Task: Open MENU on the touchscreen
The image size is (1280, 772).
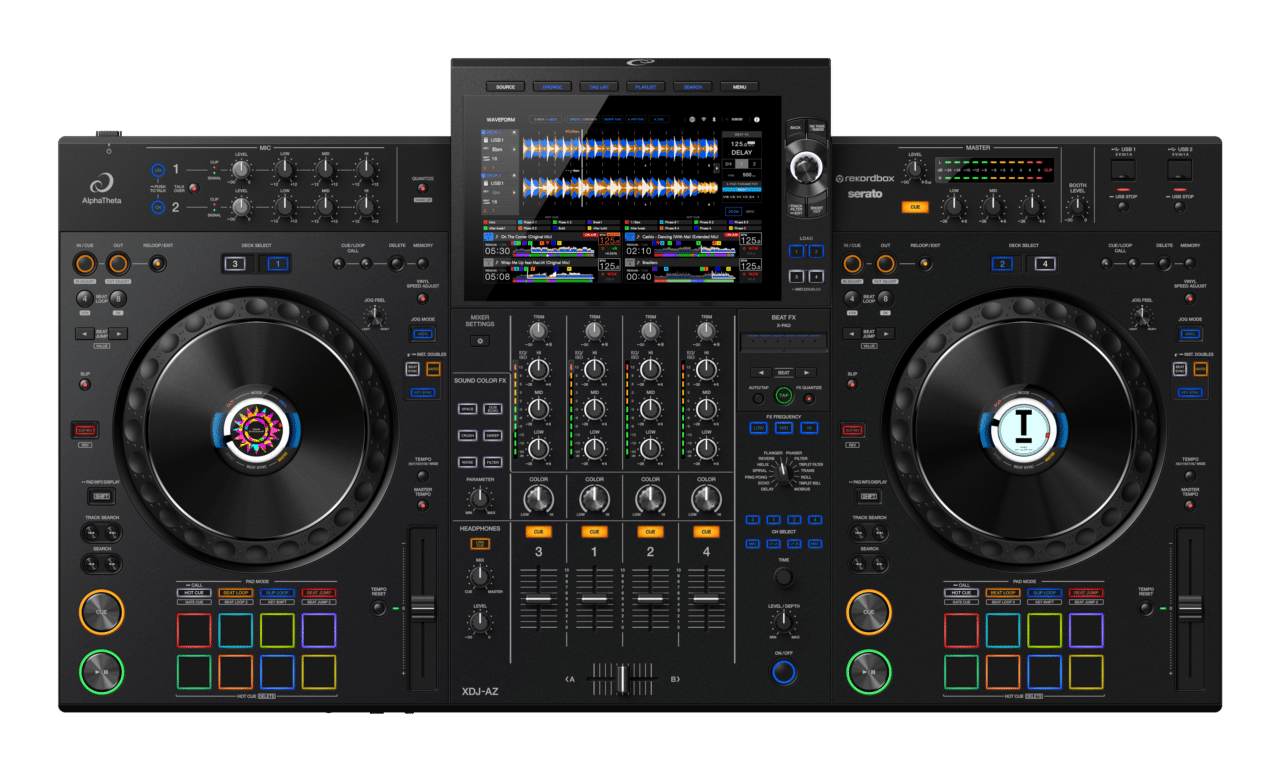Action: [738, 86]
